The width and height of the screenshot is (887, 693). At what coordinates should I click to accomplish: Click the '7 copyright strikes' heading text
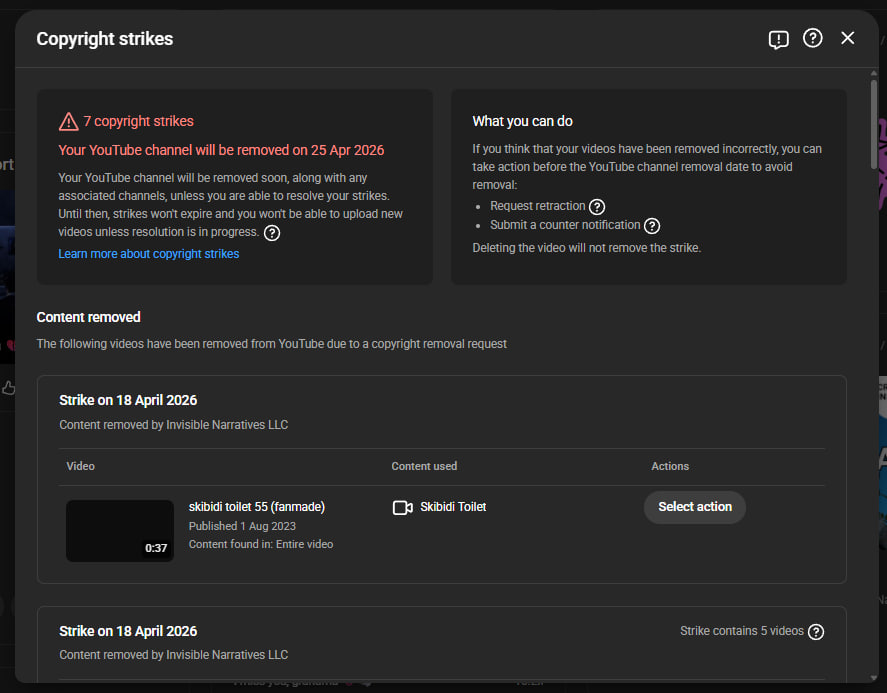coord(139,121)
